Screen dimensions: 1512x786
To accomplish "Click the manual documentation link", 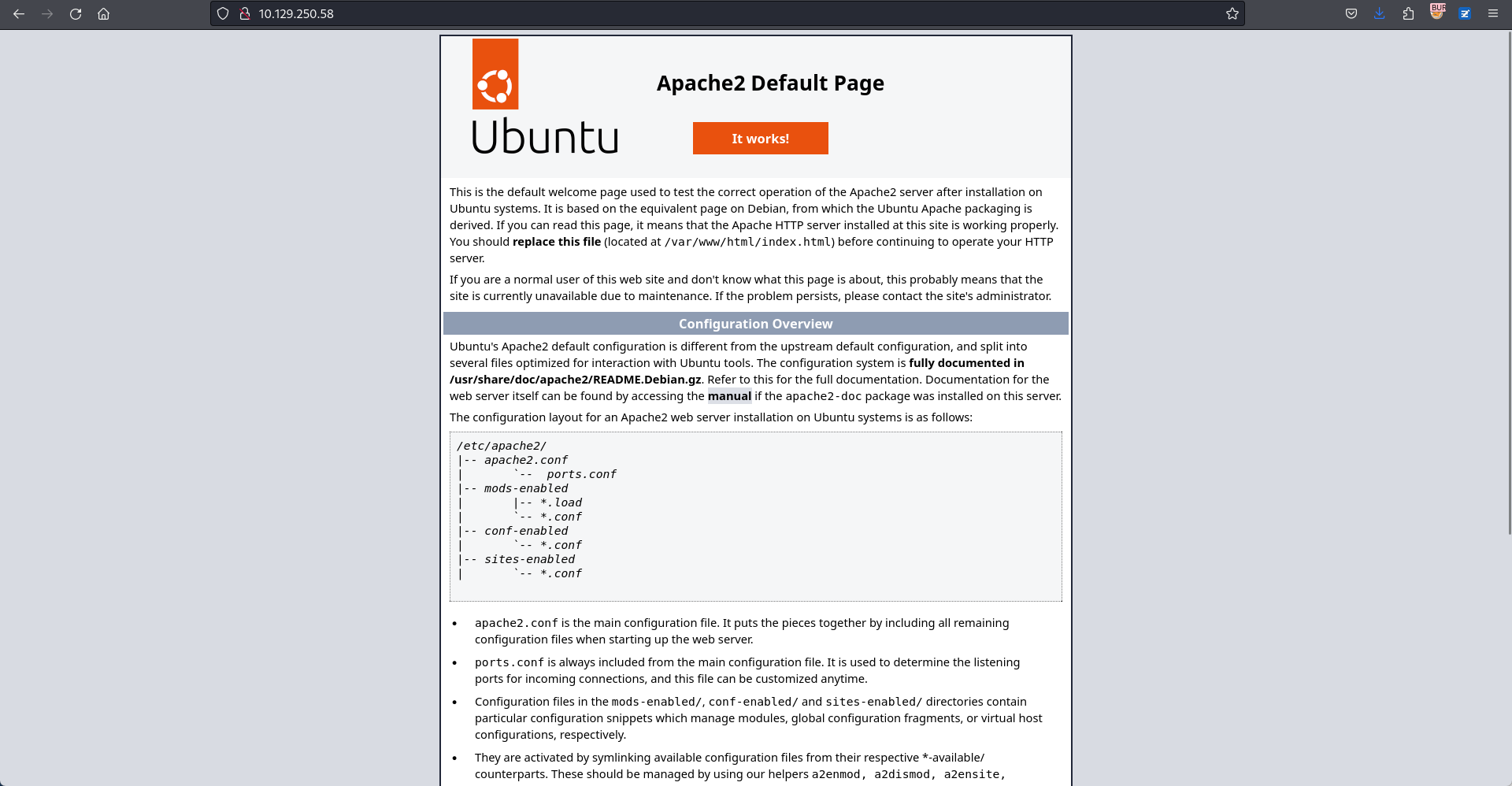I will click(729, 396).
